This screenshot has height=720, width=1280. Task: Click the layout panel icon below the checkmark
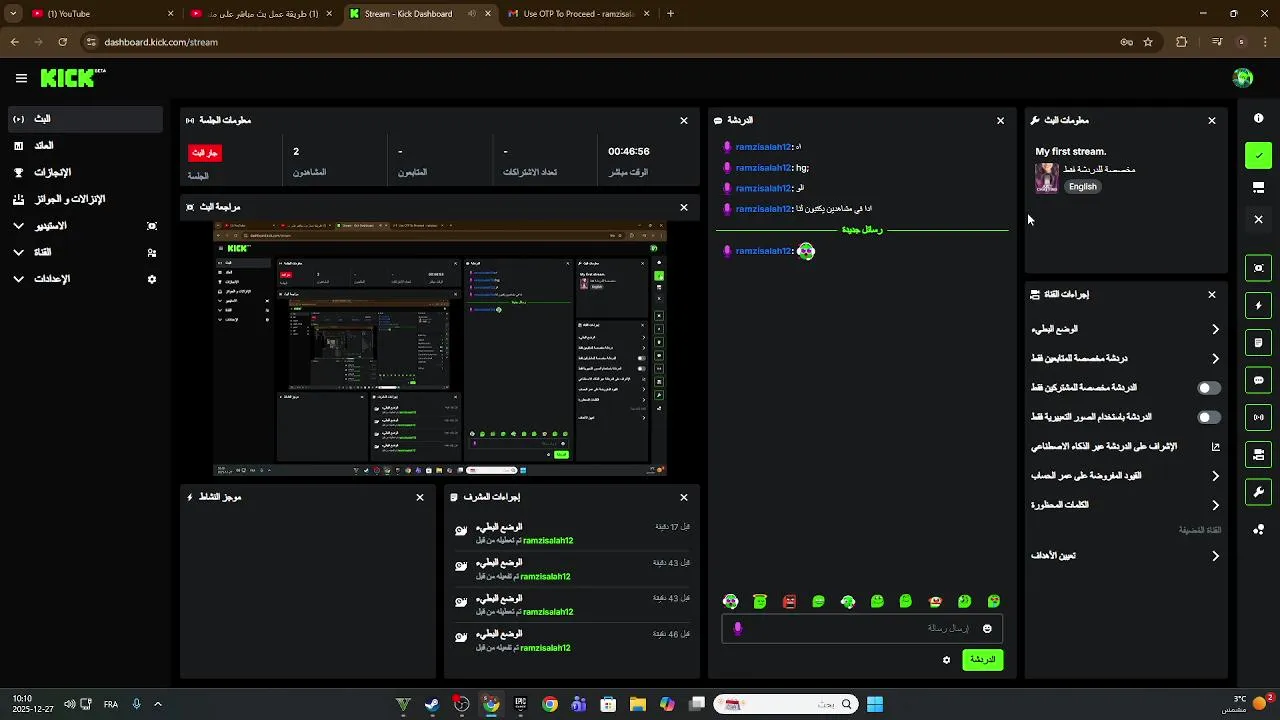pos(1258,187)
